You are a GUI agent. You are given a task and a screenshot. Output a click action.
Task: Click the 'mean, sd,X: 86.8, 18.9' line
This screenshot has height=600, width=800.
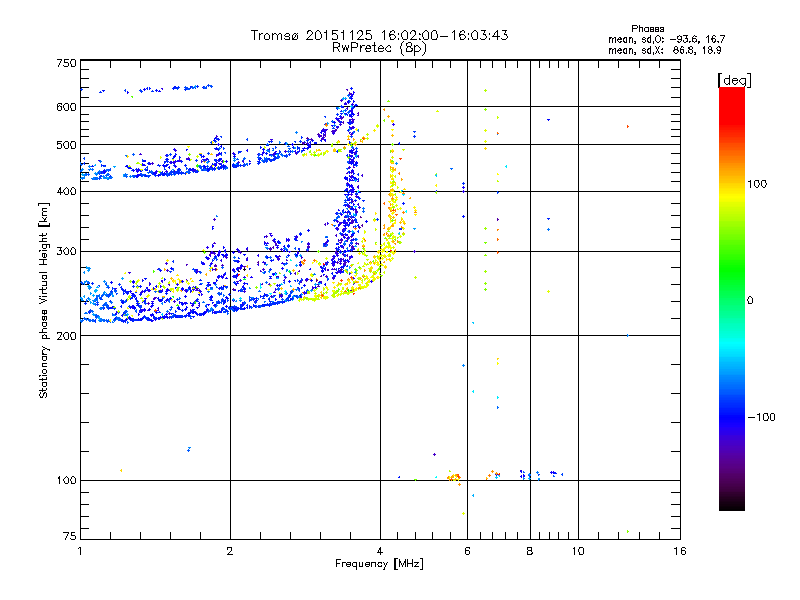664,50
